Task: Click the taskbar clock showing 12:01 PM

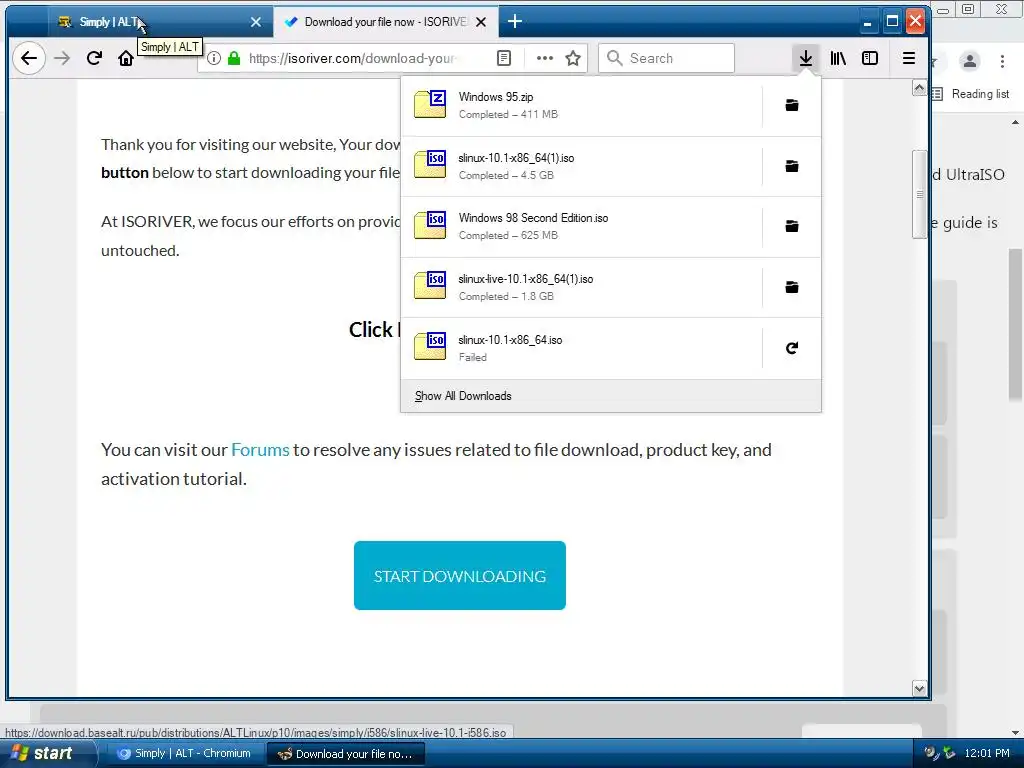Action: click(x=987, y=753)
